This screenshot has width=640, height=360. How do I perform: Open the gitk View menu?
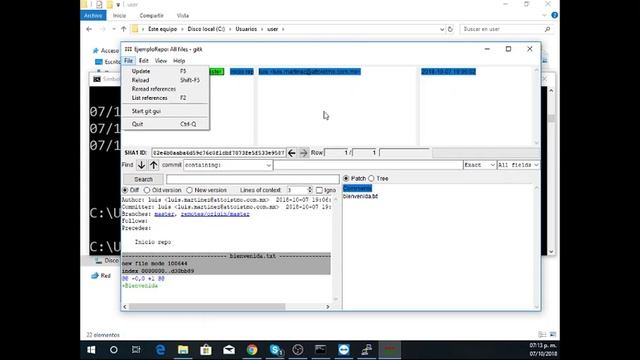(161, 61)
